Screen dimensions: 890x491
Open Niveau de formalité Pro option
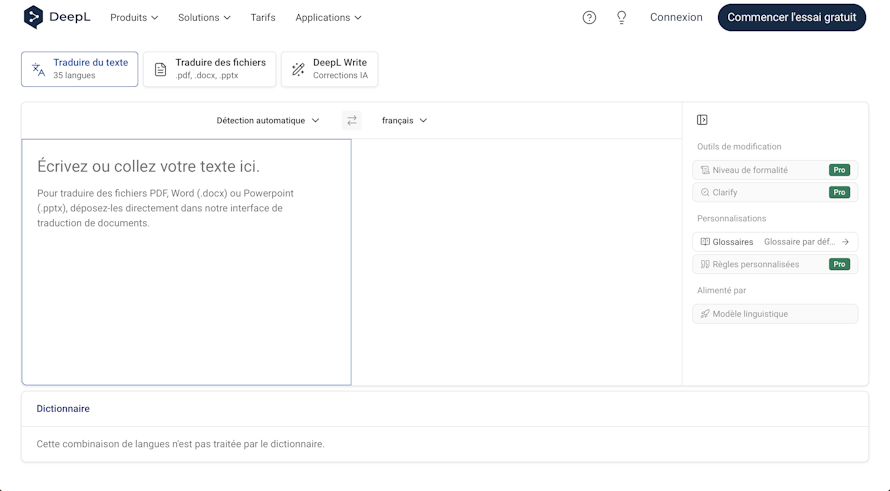coord(775,170)
